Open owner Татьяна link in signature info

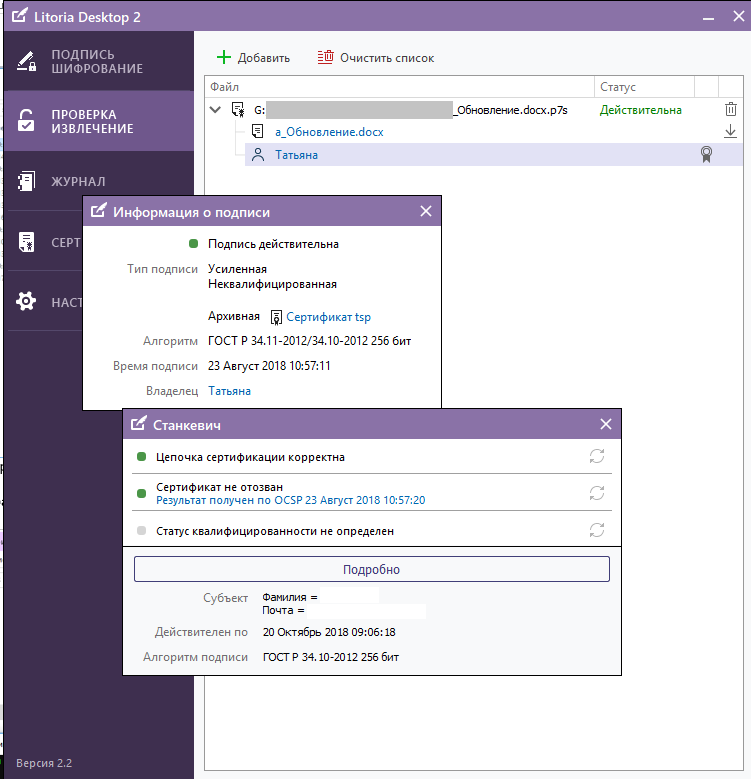point(229,391)
